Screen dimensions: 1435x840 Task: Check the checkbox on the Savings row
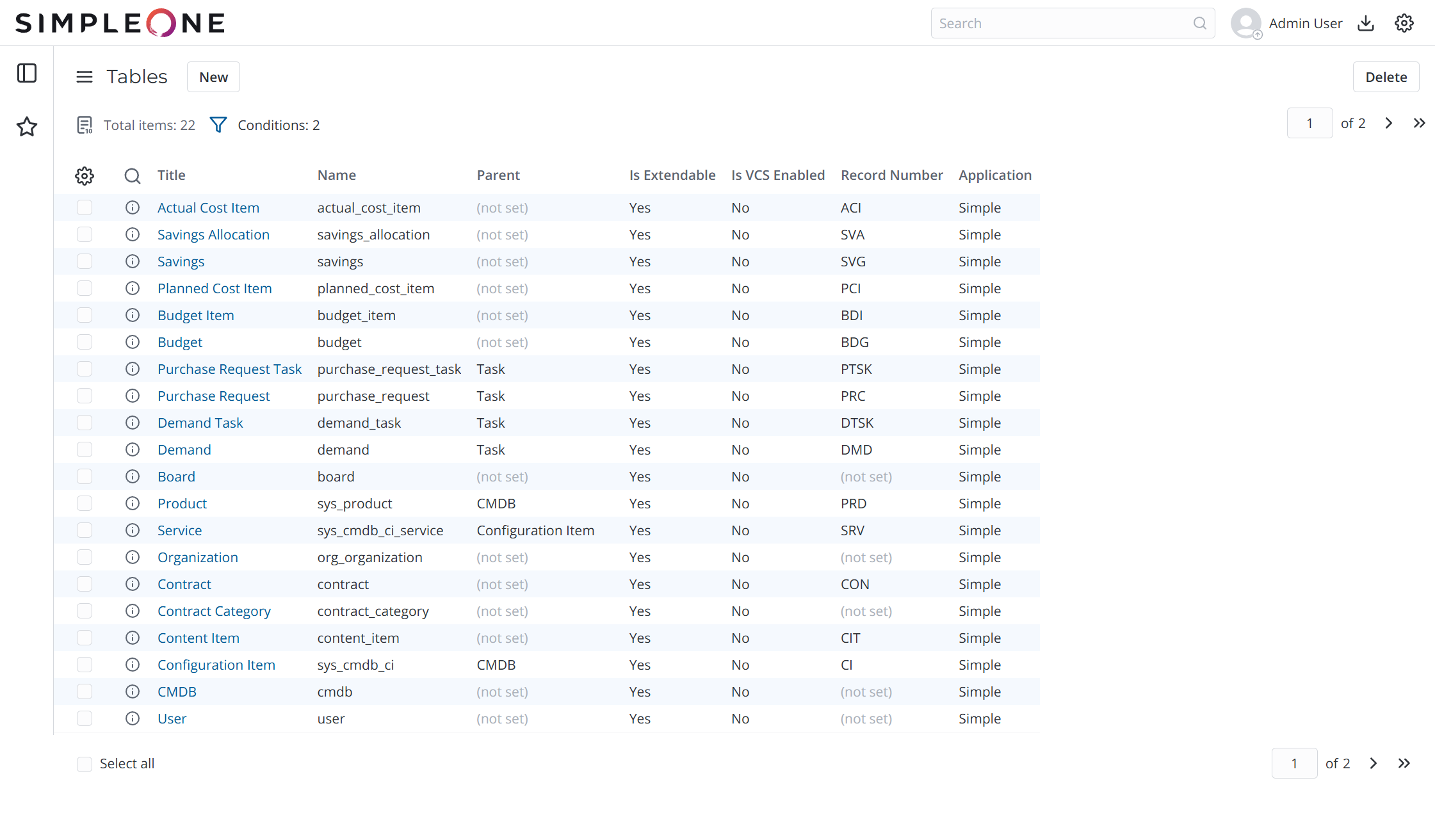coord(84,261)
